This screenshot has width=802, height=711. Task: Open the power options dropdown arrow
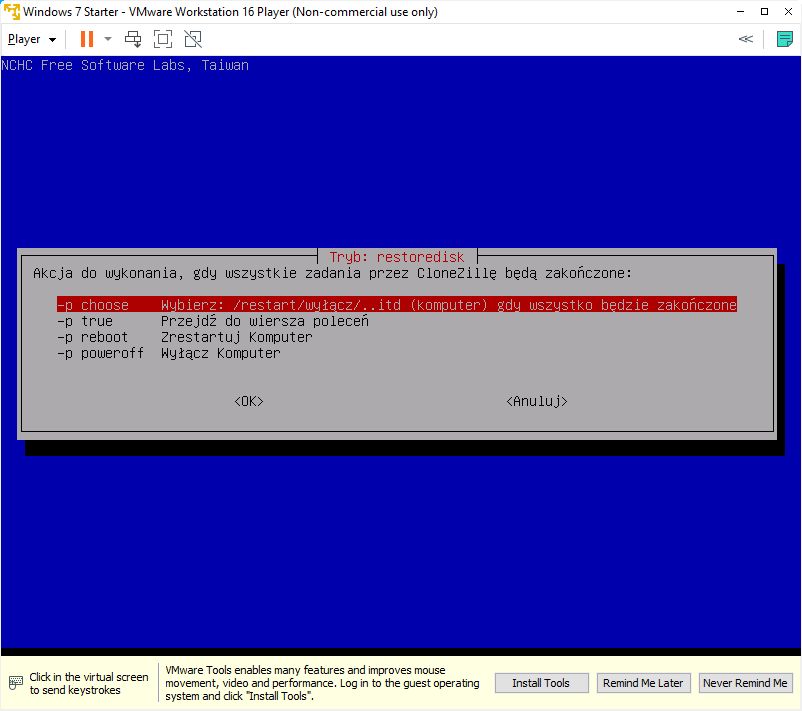[108, 39]
